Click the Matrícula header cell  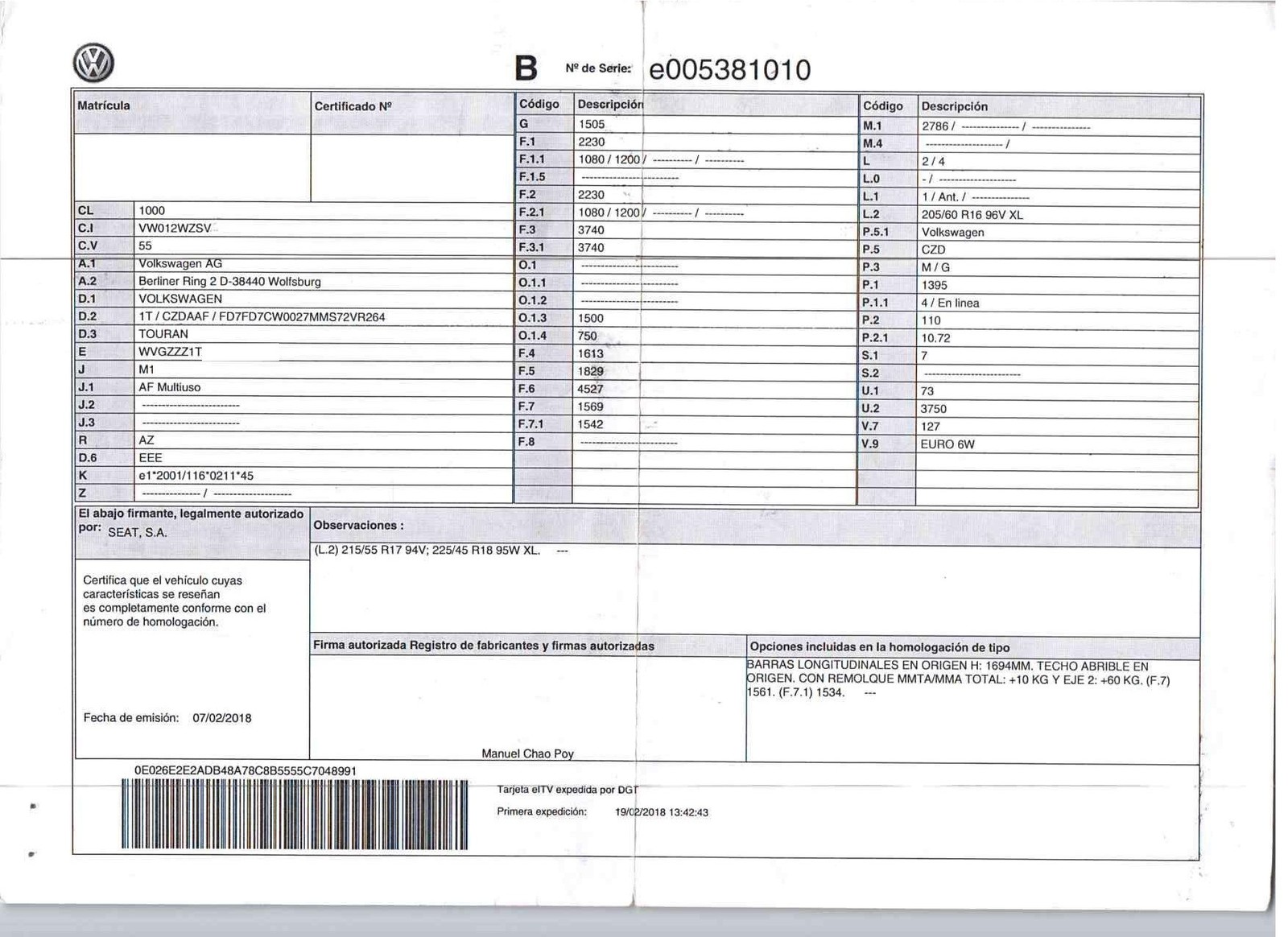pos(192,113)
